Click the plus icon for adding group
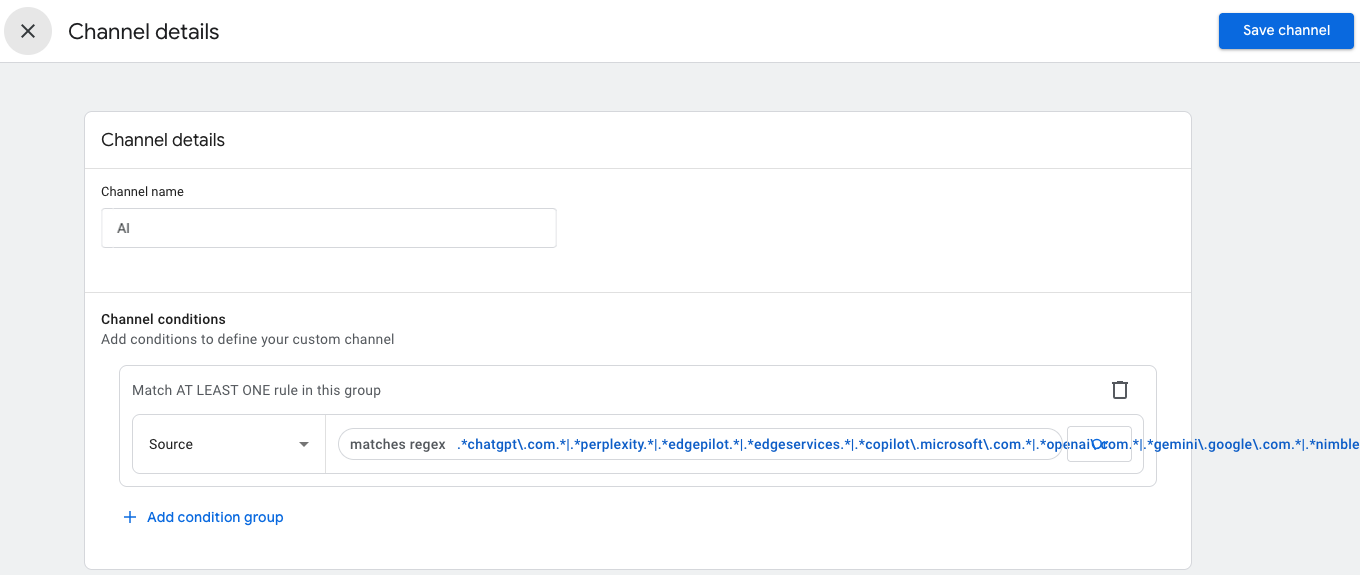This screenshot has width=1360, height=575. click(x=129, y=517)
